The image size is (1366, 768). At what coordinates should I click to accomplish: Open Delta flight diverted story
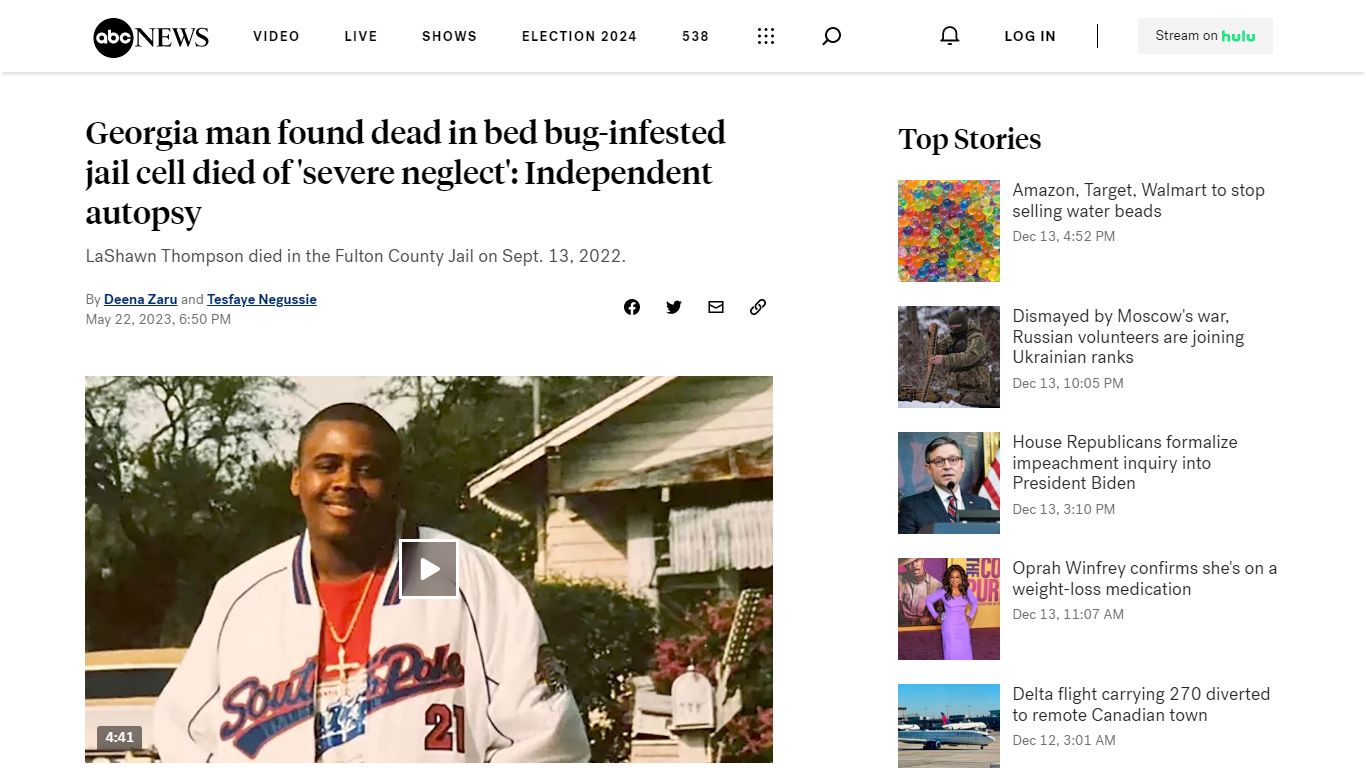(x=1141, y=704)
